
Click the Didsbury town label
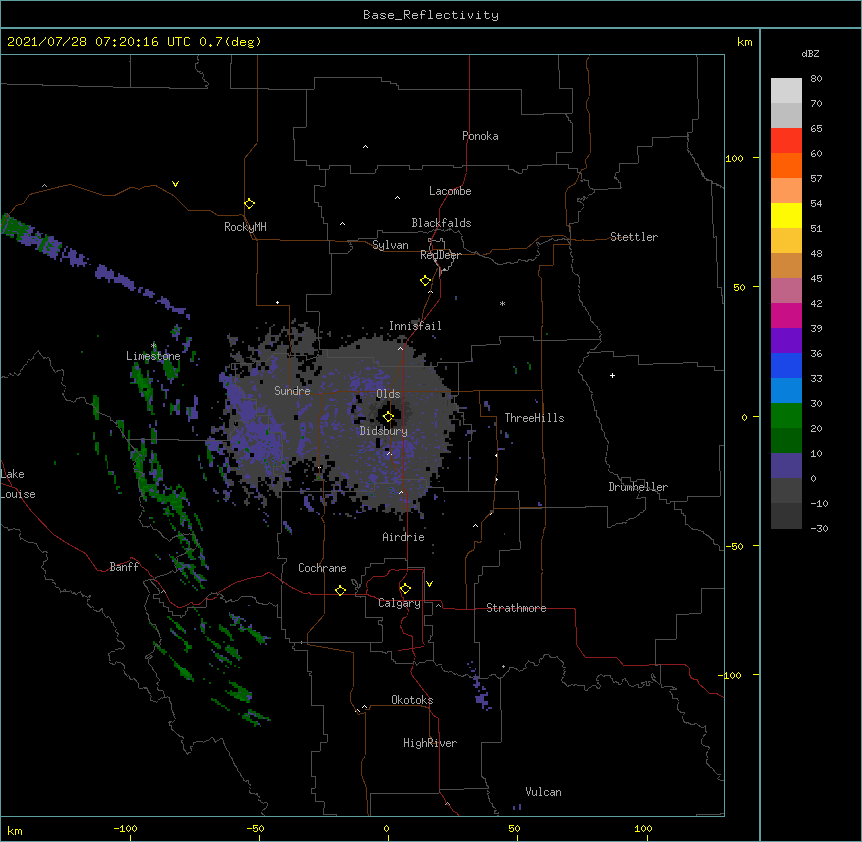383,431
